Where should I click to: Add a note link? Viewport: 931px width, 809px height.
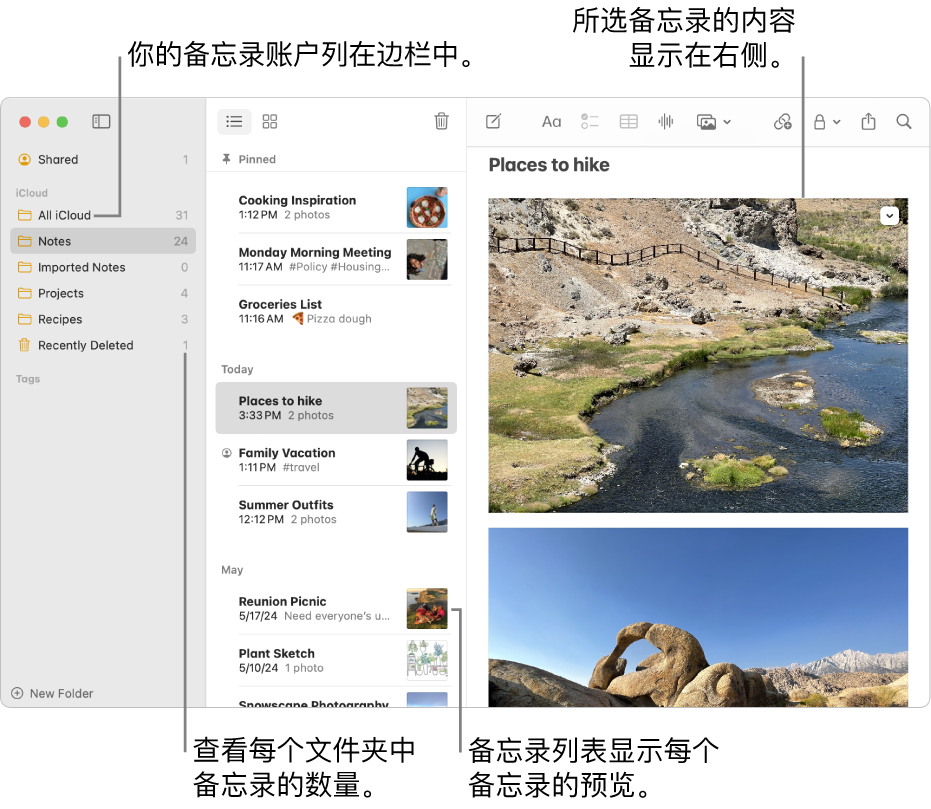pyautogui.click(x=783, y=122)
